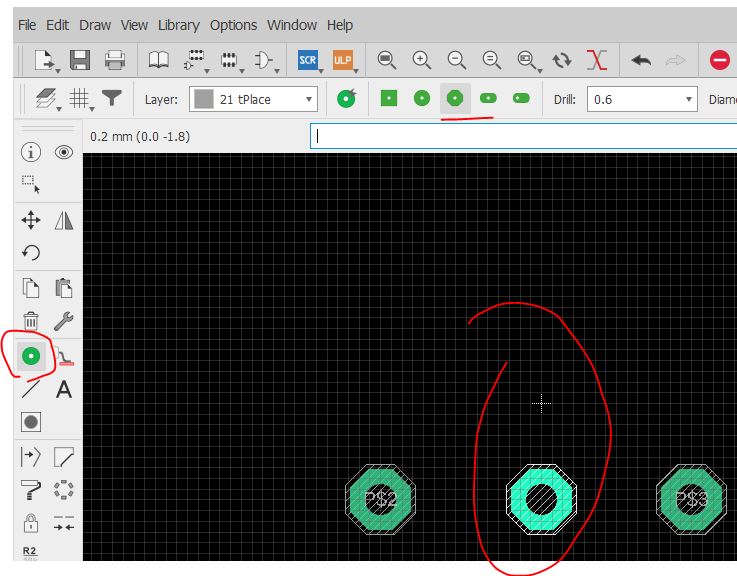Click the device editor icon
The height and width of the screenshot is (576, 737).
coord(194,60)
